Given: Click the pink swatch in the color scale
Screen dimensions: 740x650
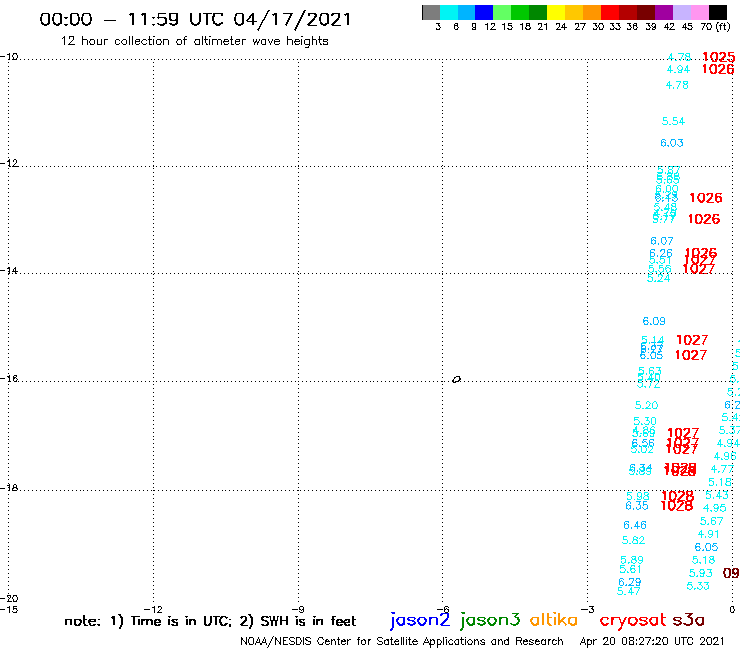Looking at the screenshot, I should coord(699,12).
